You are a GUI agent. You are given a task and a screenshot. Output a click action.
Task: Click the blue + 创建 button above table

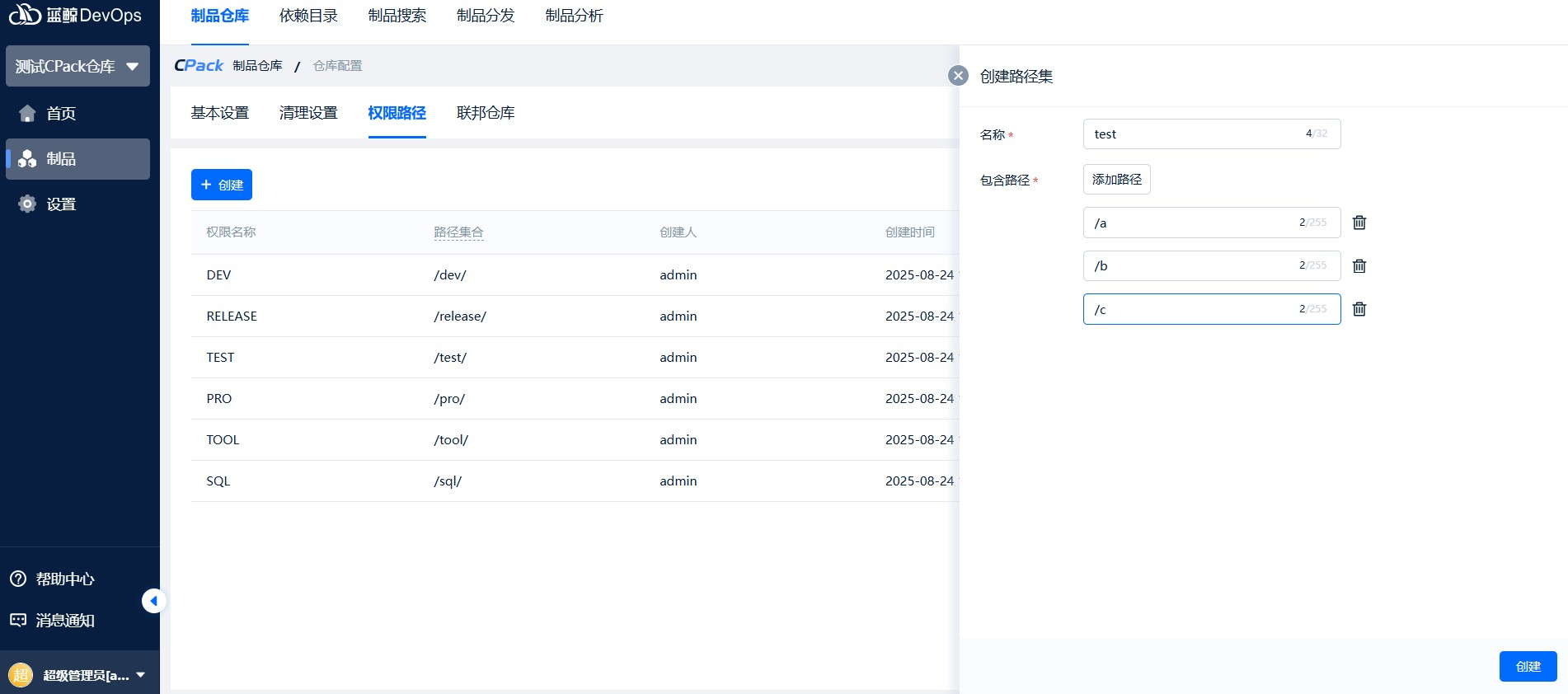(x=222, y=185)
